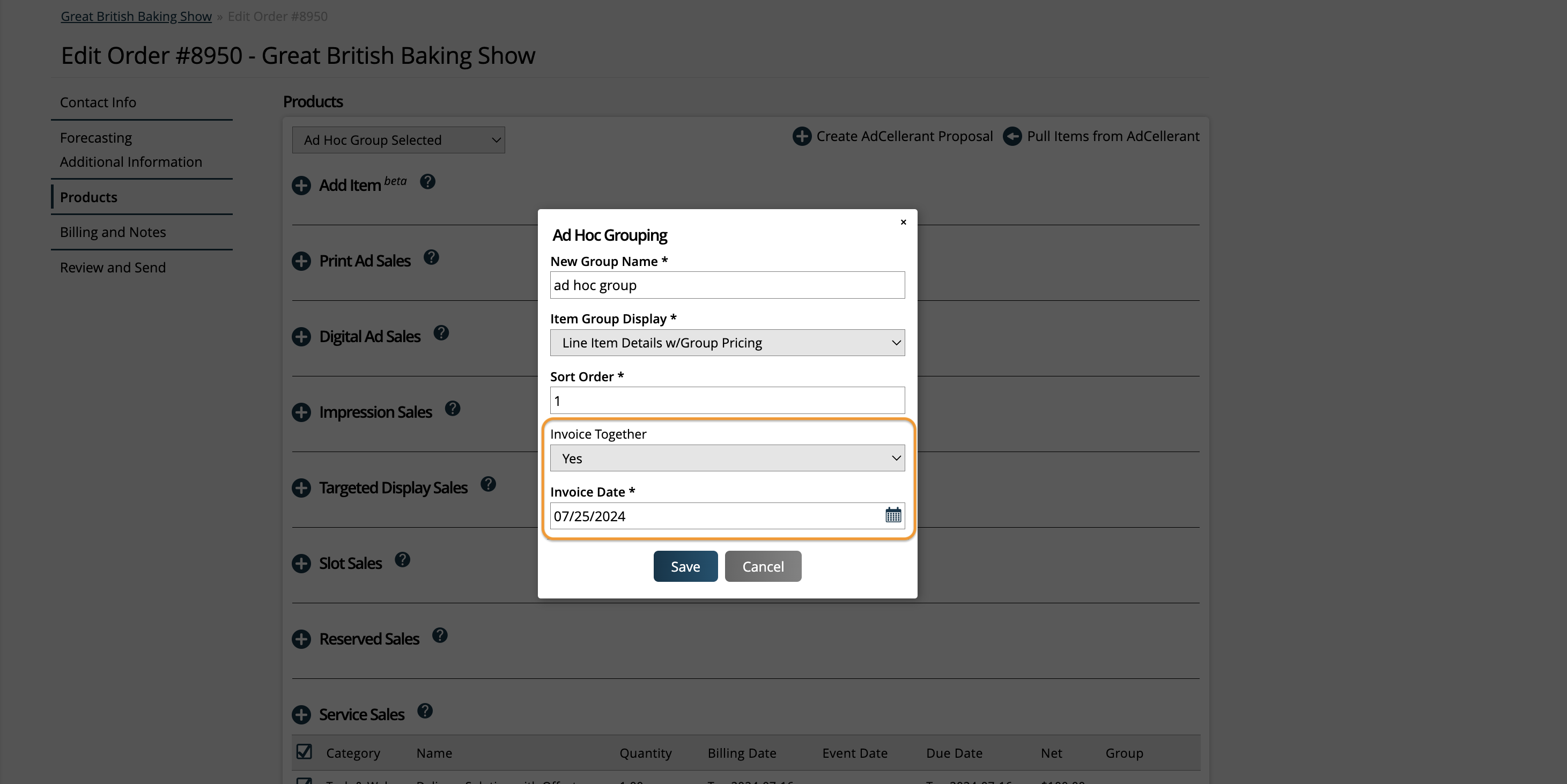The width and height of the screenshot is (1567, 784).
Task: Click the Digital Ad Sales plus icon
Action: click(301, 336)
